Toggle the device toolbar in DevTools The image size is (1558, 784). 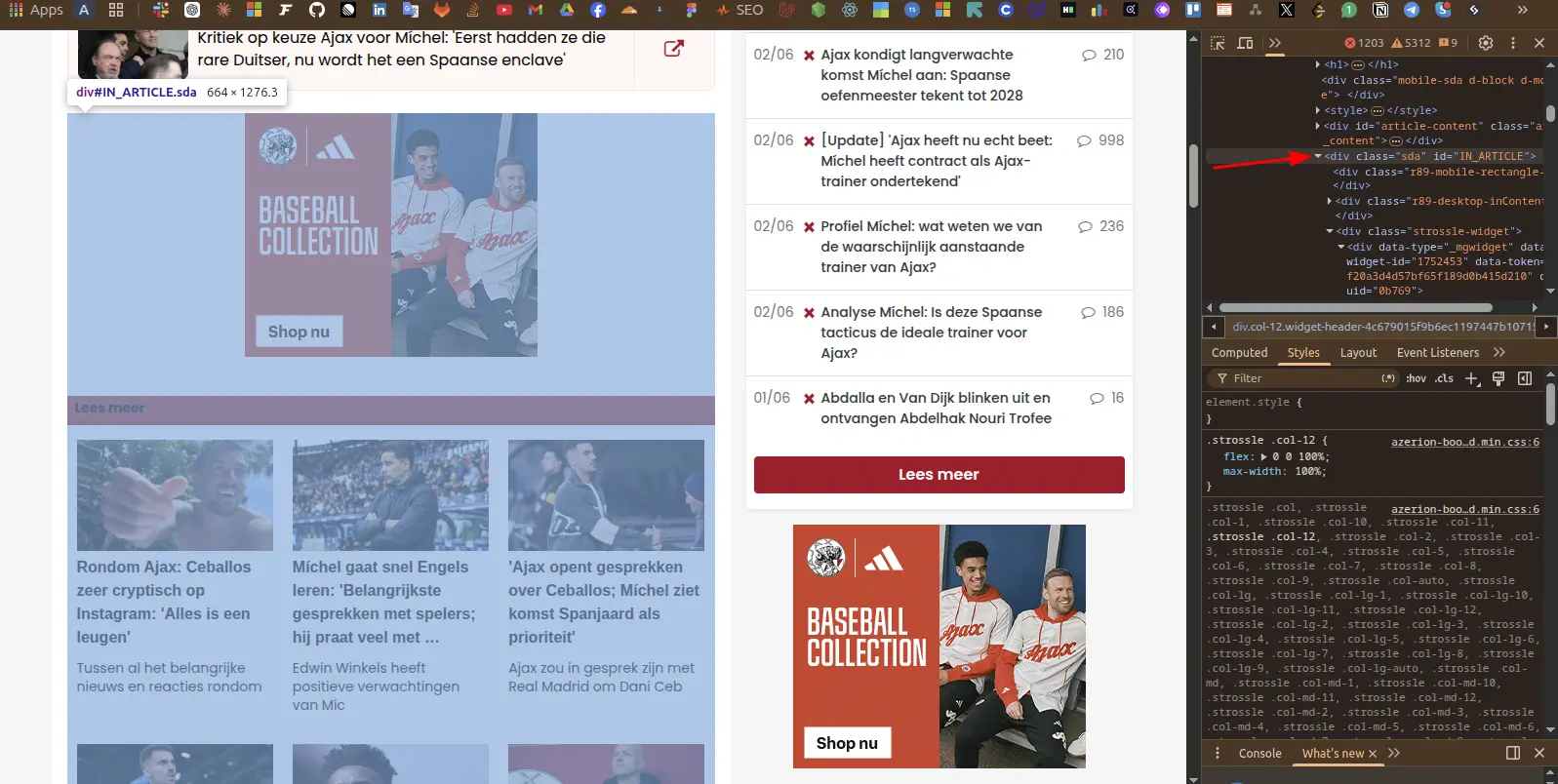1245,43
